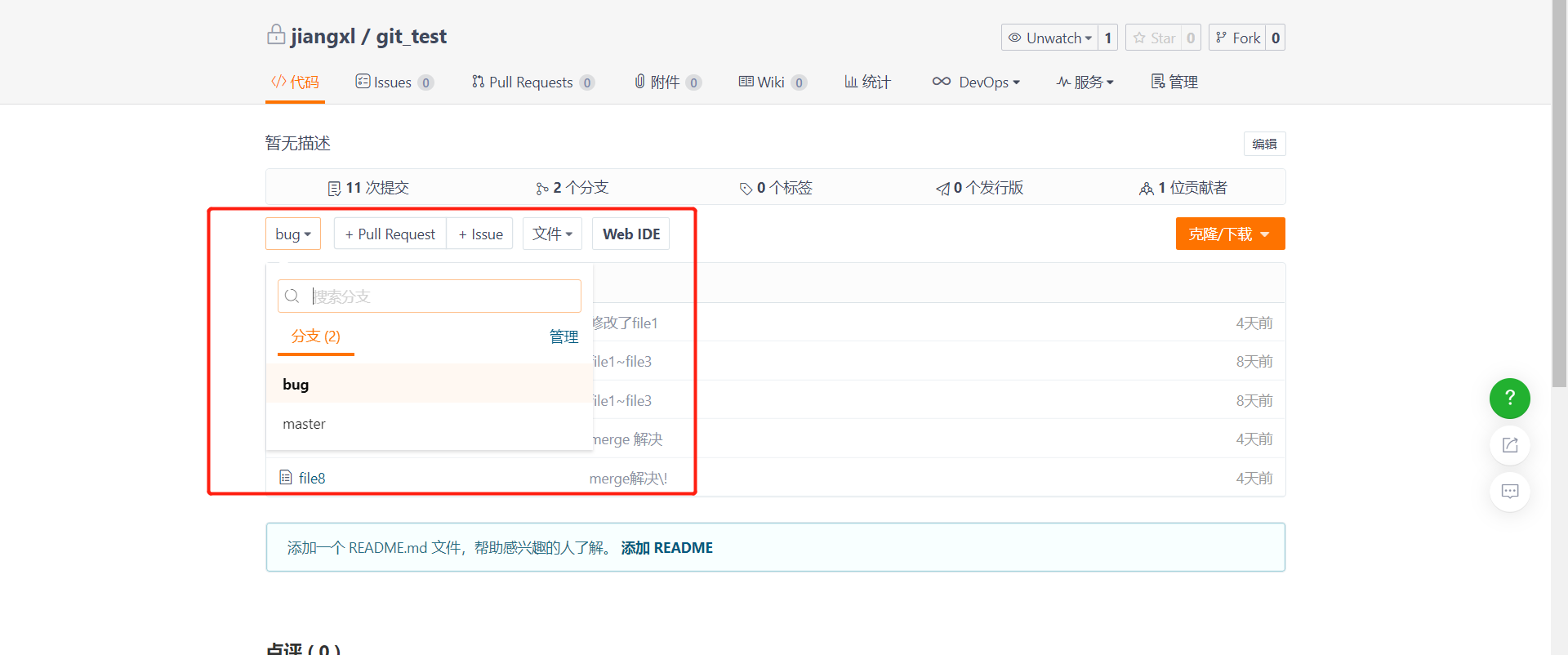1568x655 pixels.
Task: Click the 编辑 description button
Action: [x=1264, y=144]
